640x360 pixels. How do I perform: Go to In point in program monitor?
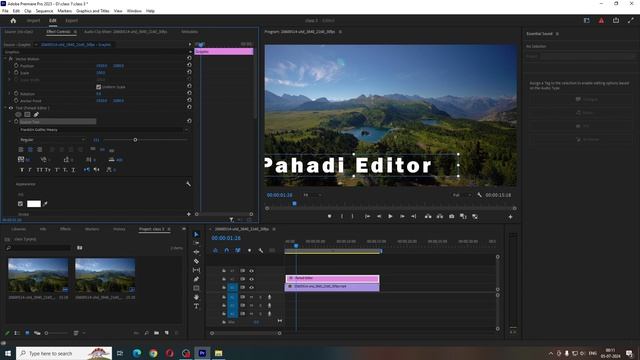tap(367, 216)
